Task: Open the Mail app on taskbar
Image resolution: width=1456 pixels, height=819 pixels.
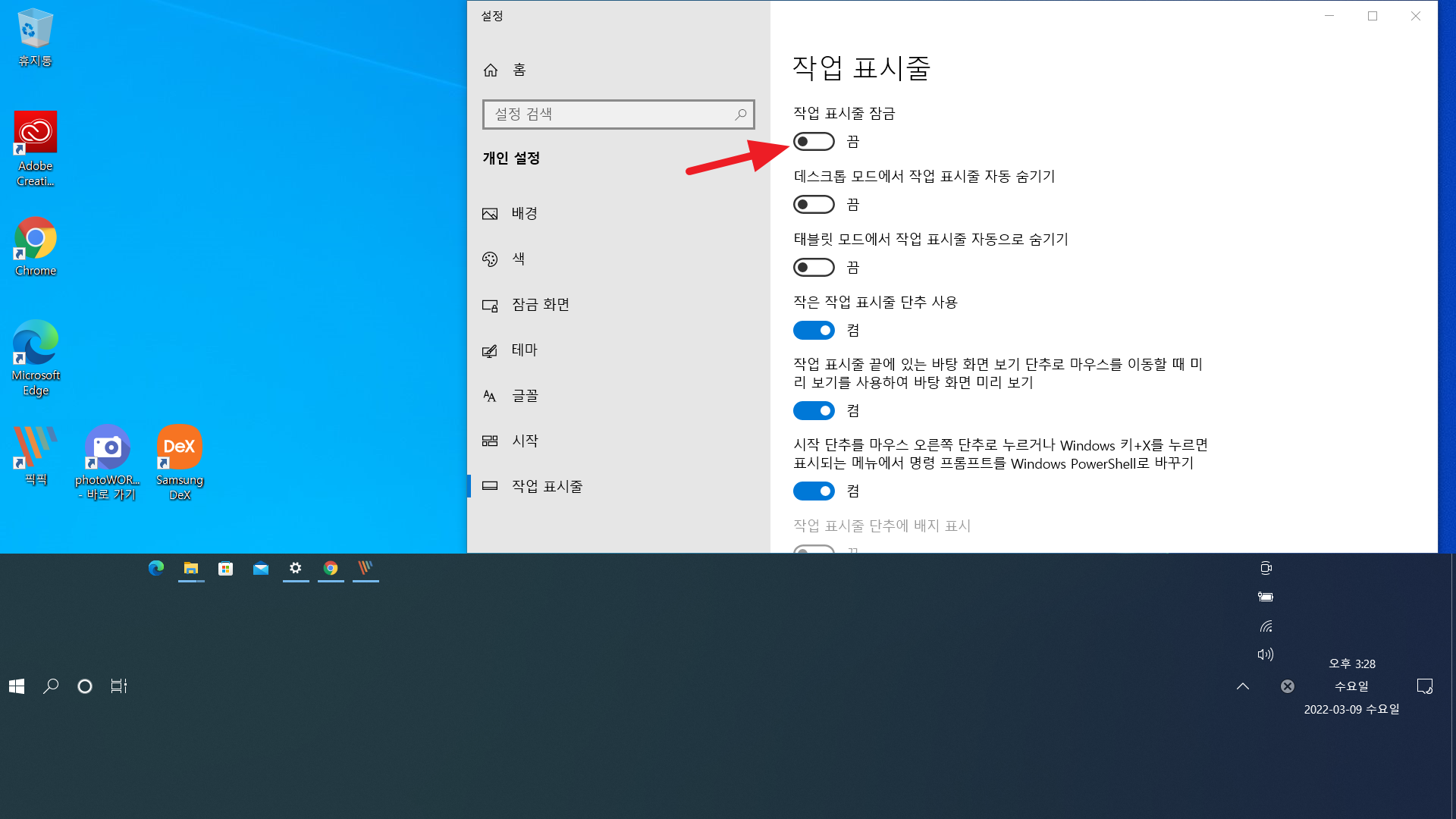Action: click(x=261, y=569)
